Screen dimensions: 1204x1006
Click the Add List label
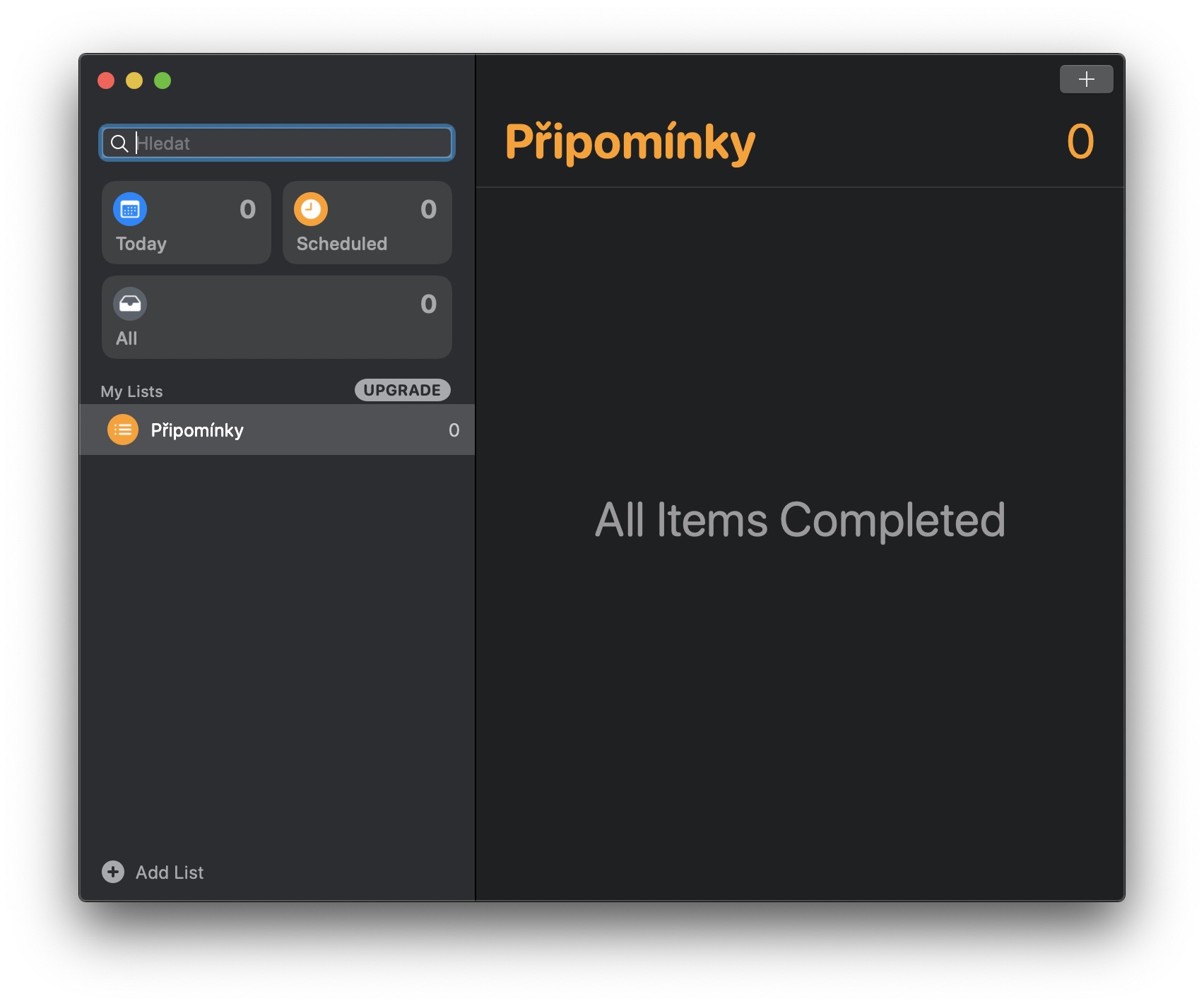click(x=170, y=872)
